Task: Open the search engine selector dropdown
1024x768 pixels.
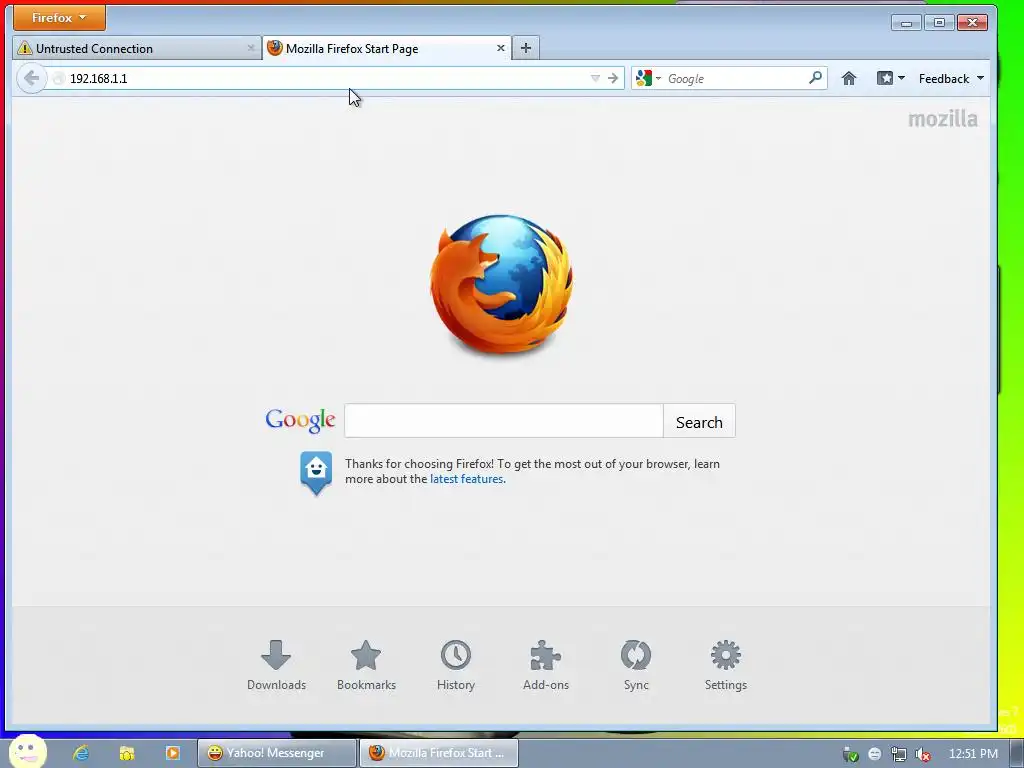Action: (648, 78)
